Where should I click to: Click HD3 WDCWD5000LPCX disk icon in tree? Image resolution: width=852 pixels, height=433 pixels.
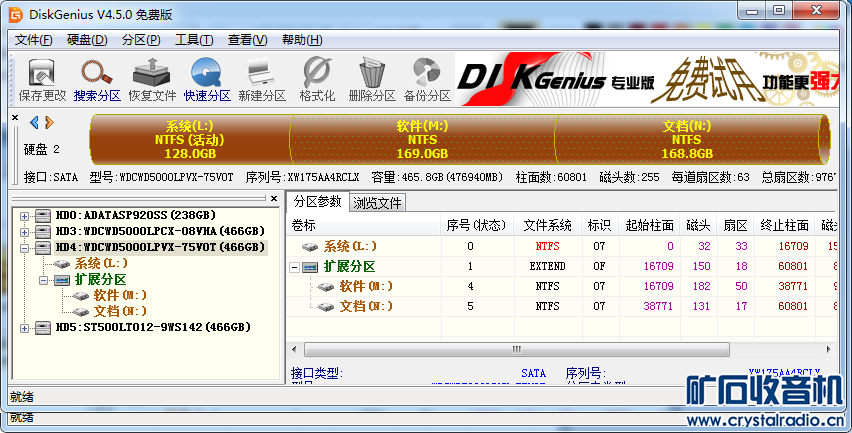(43, 231)
